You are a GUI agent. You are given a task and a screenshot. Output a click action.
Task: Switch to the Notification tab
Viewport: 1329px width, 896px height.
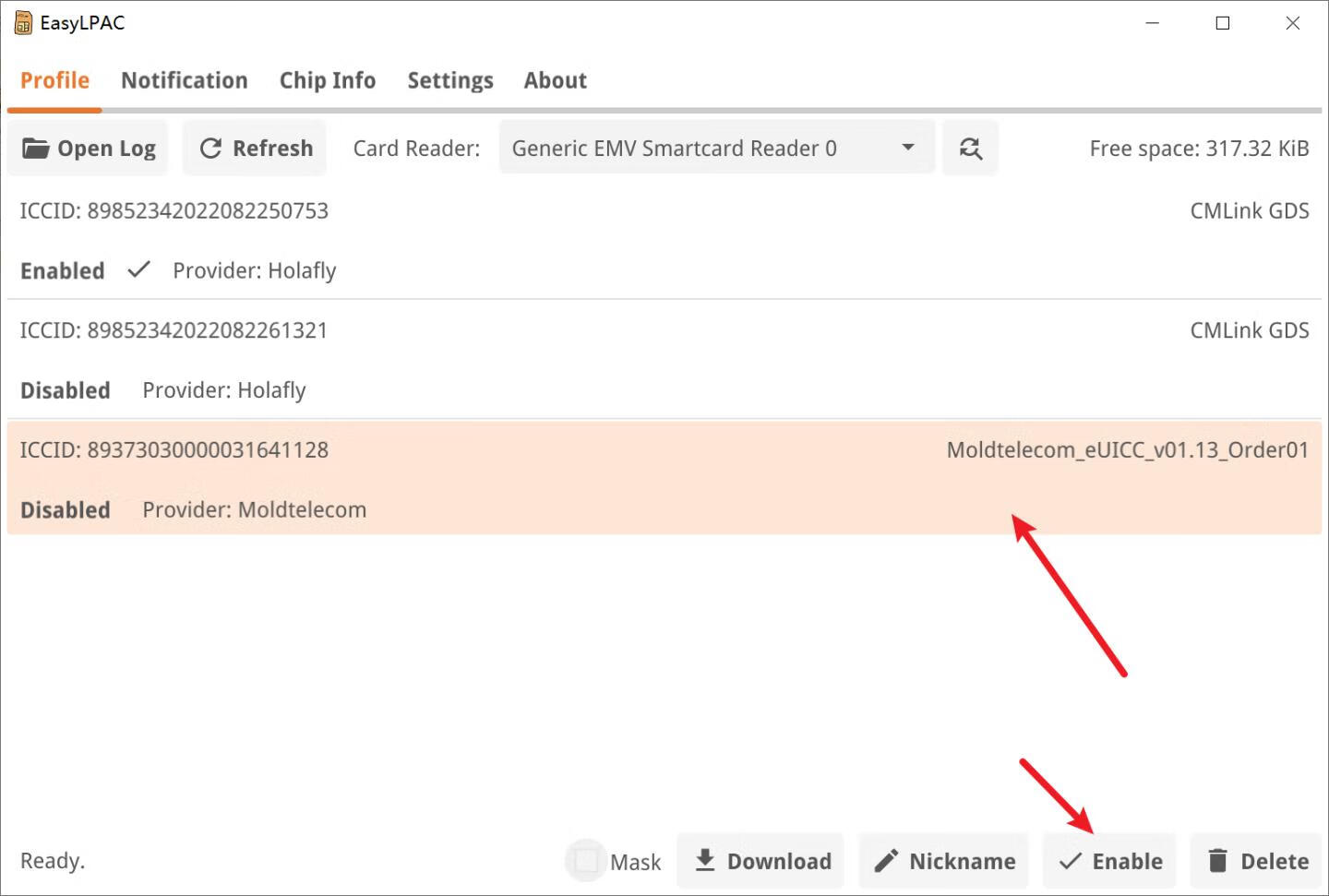click(185, 81)
